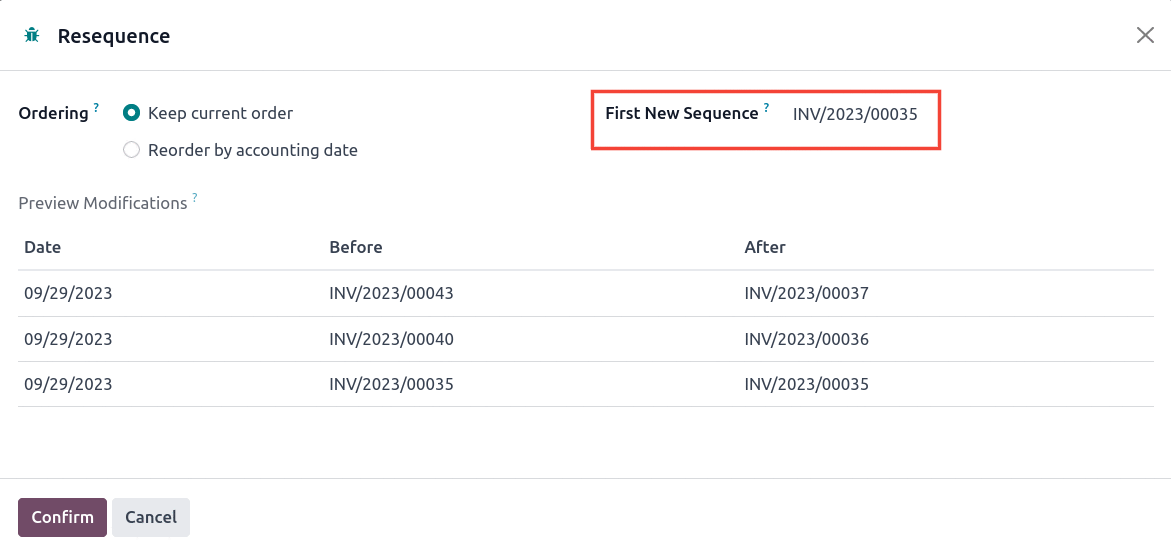The width and height of the screenshot is (1171, 555).
Task: Open the Ordering help tooltip icon
Action: click(96, 108)
